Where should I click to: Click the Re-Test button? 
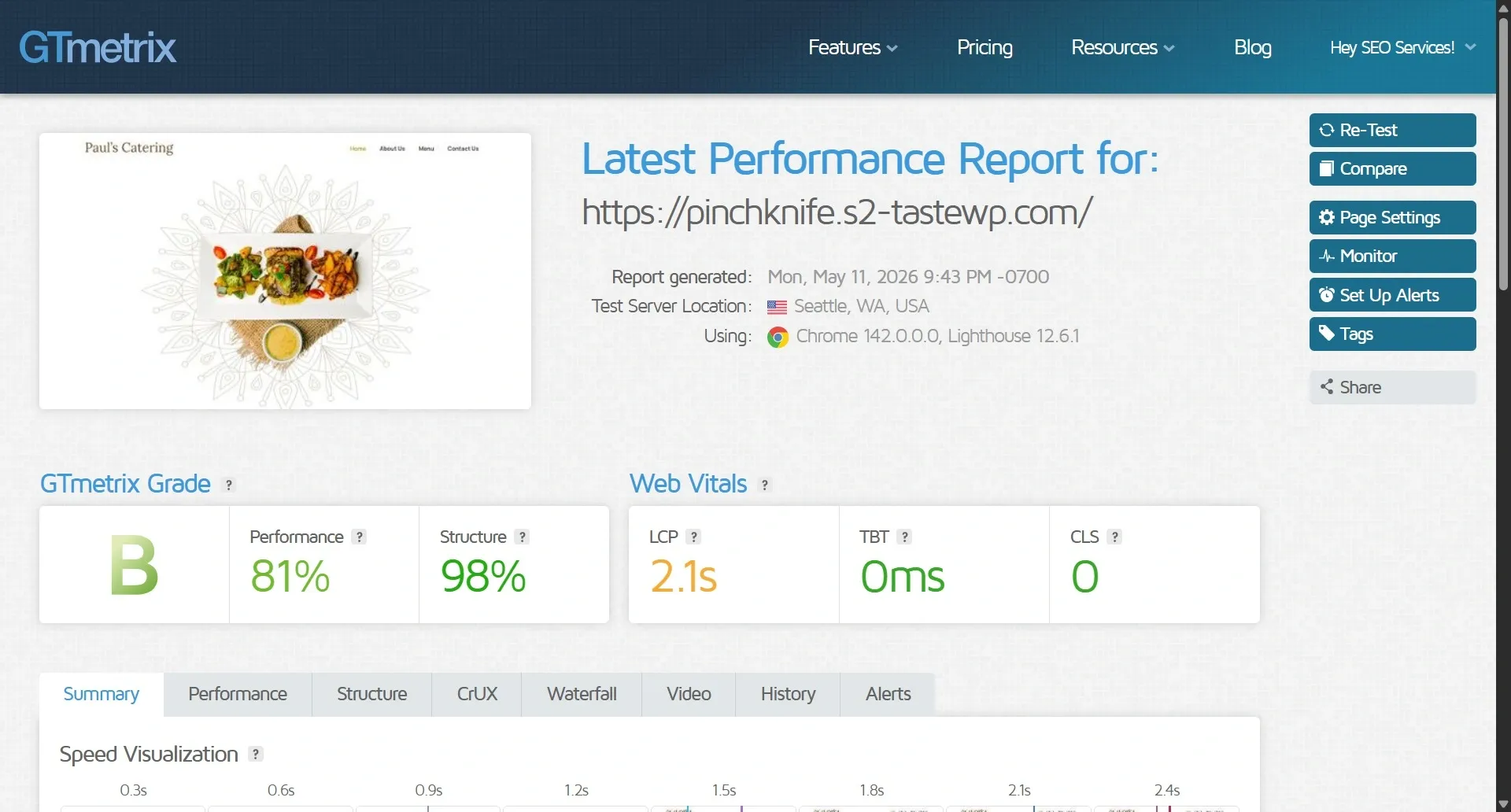(x=1392, y=130)
